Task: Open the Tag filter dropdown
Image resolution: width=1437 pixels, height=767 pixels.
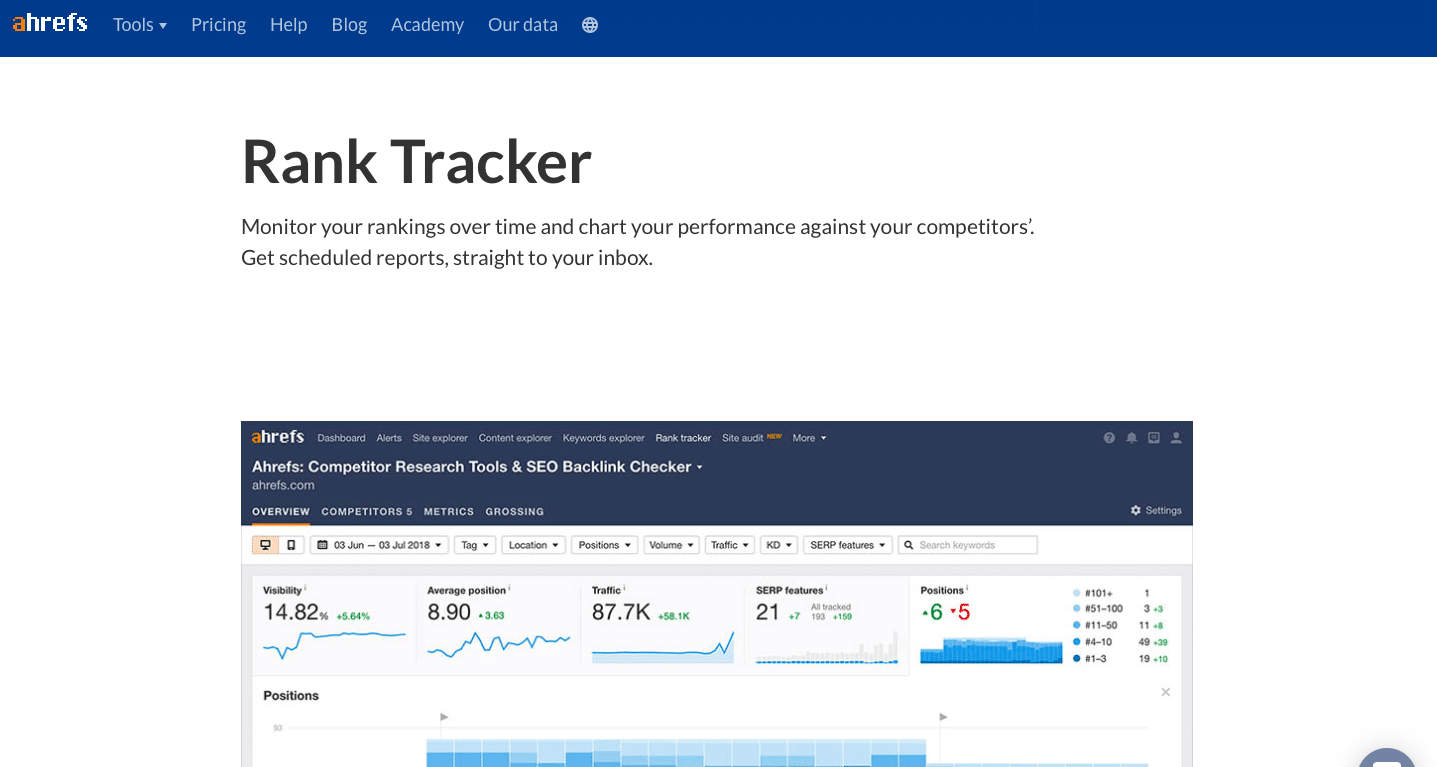Action: click(x=475, y=545)
